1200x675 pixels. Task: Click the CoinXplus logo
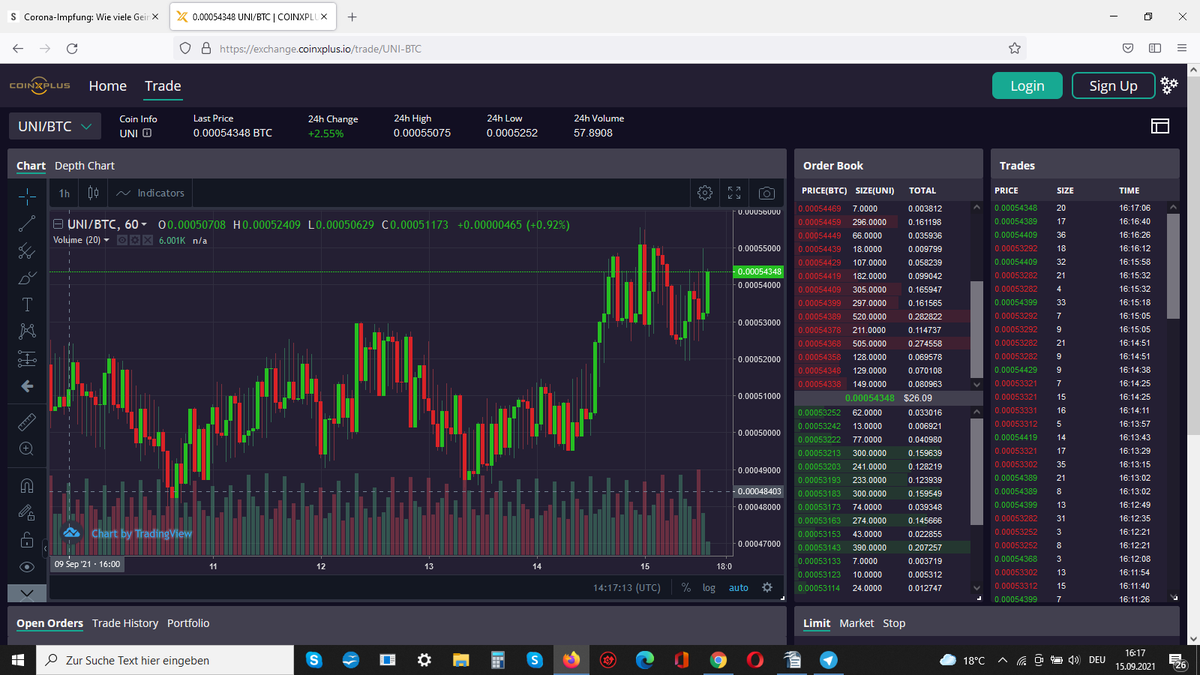point(40,86)
